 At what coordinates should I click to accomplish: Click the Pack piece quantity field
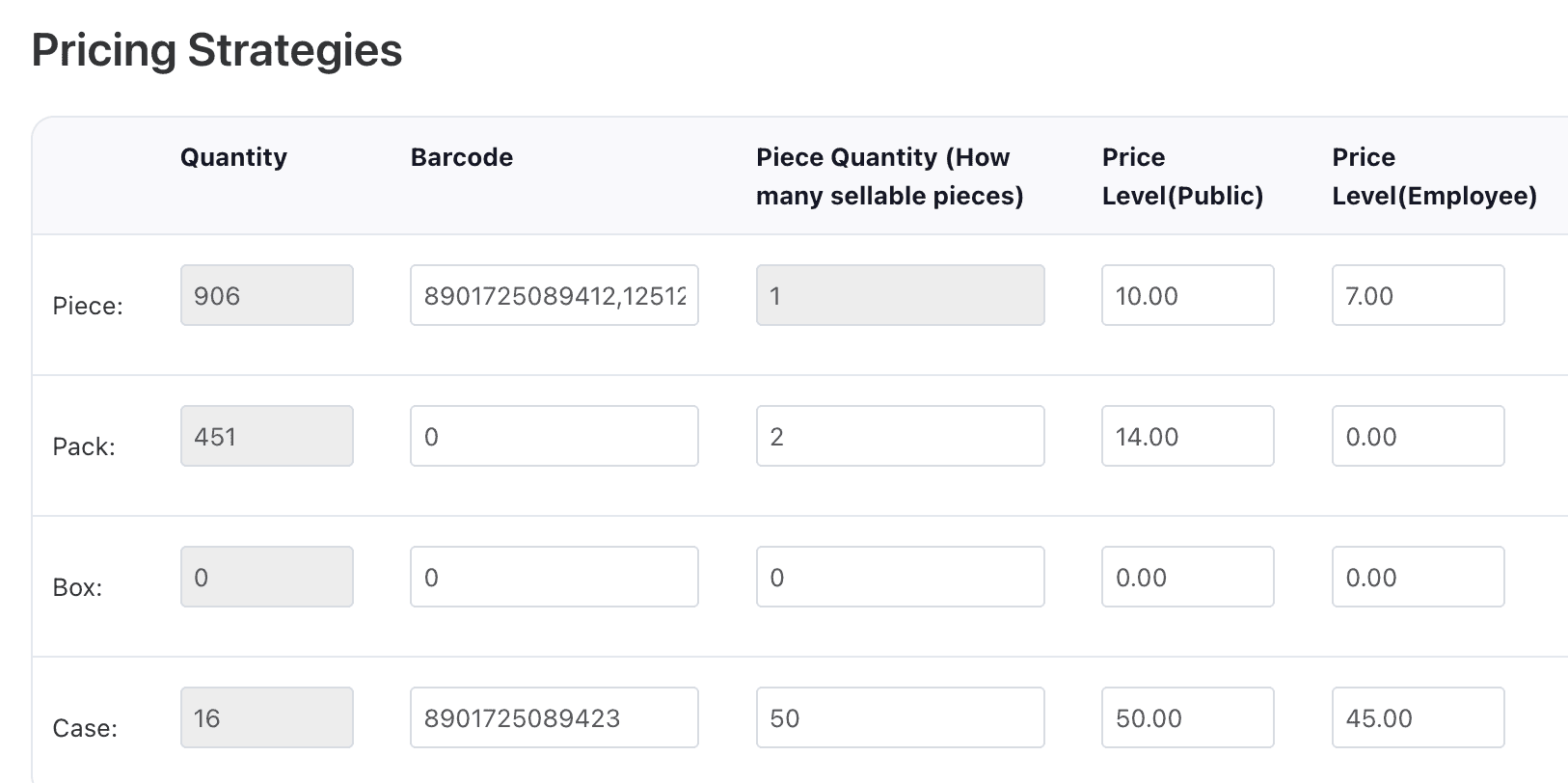900,436
